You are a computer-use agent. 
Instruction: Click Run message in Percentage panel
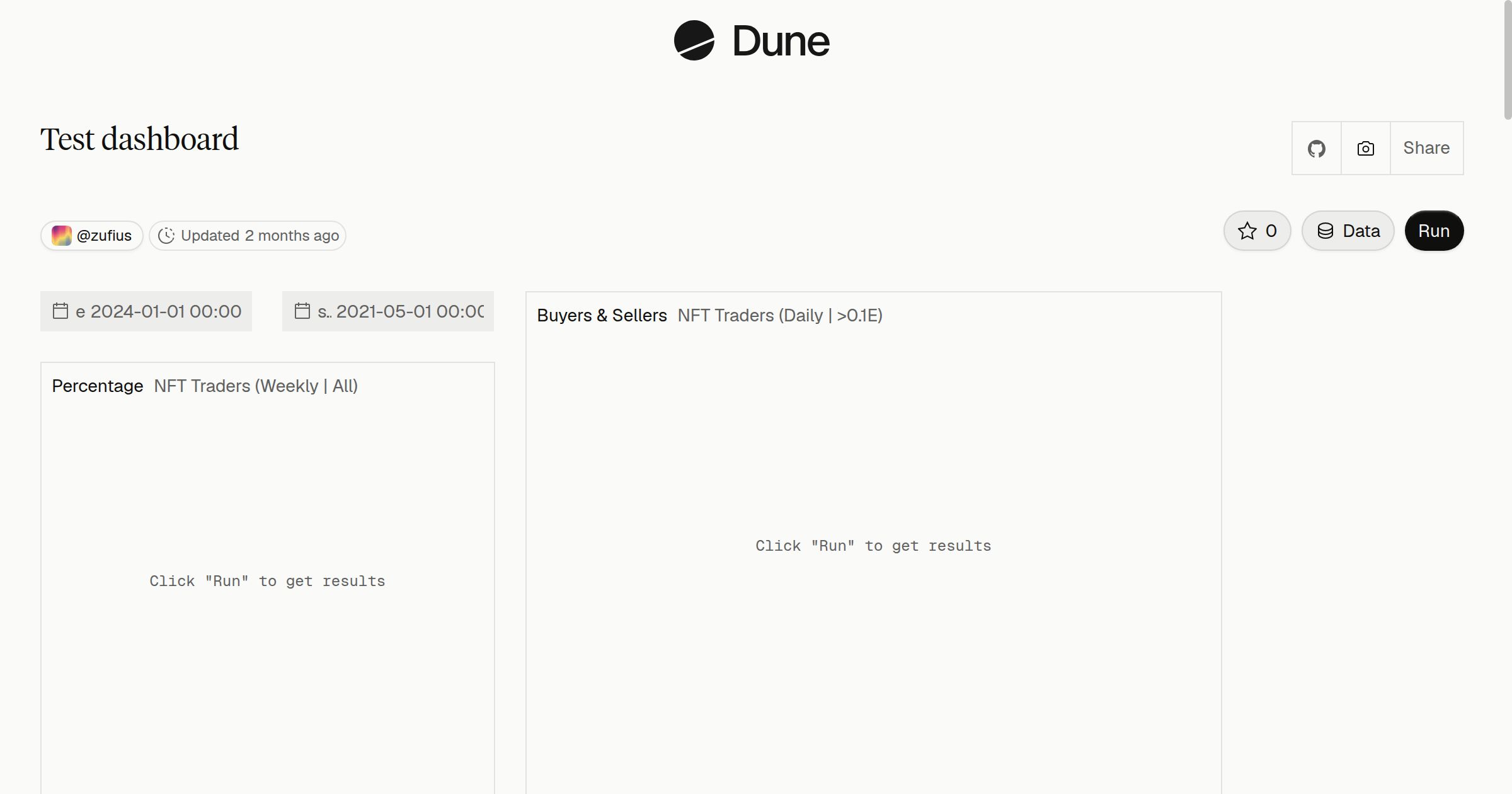267,581
